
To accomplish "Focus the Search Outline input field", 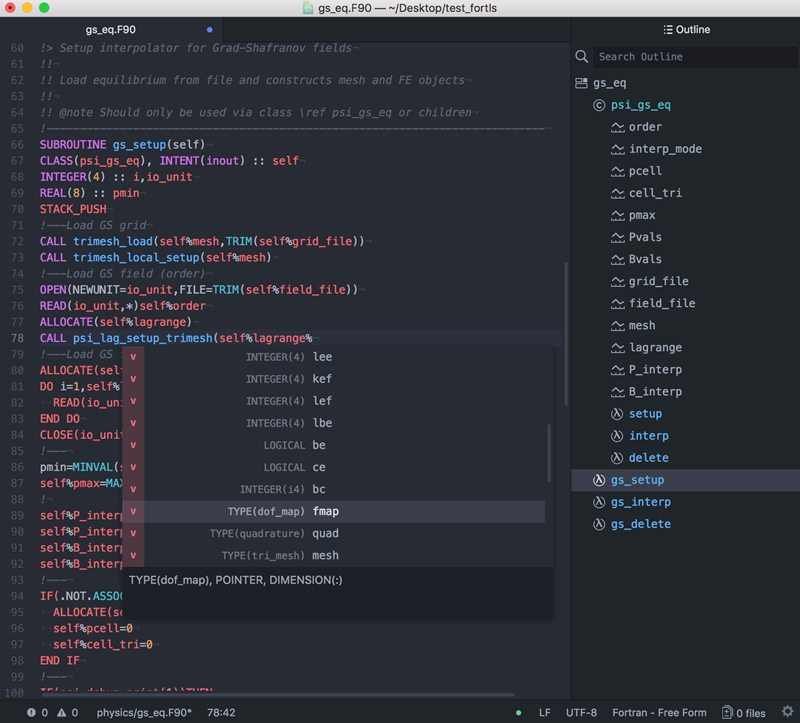I will (x=690, y=57).
